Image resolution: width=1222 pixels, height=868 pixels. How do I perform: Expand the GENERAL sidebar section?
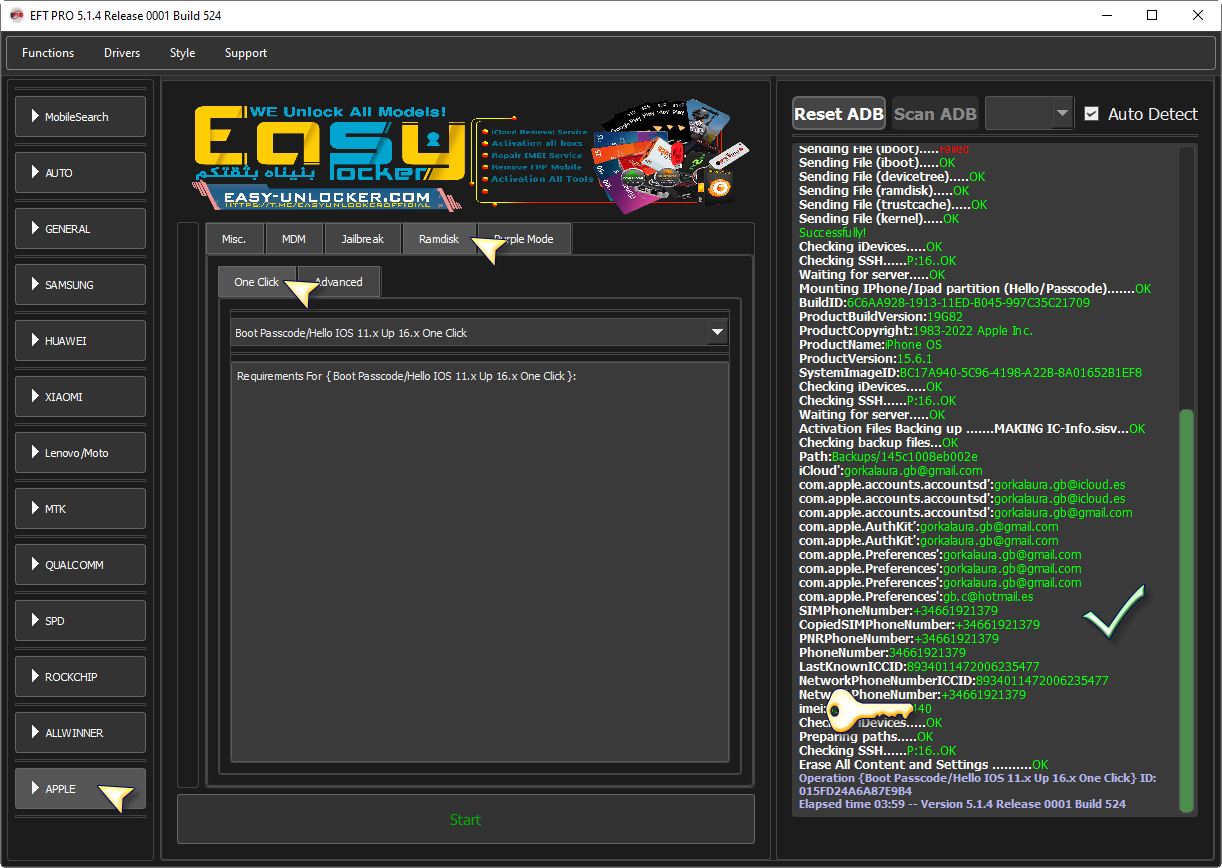tap(81, 229)
